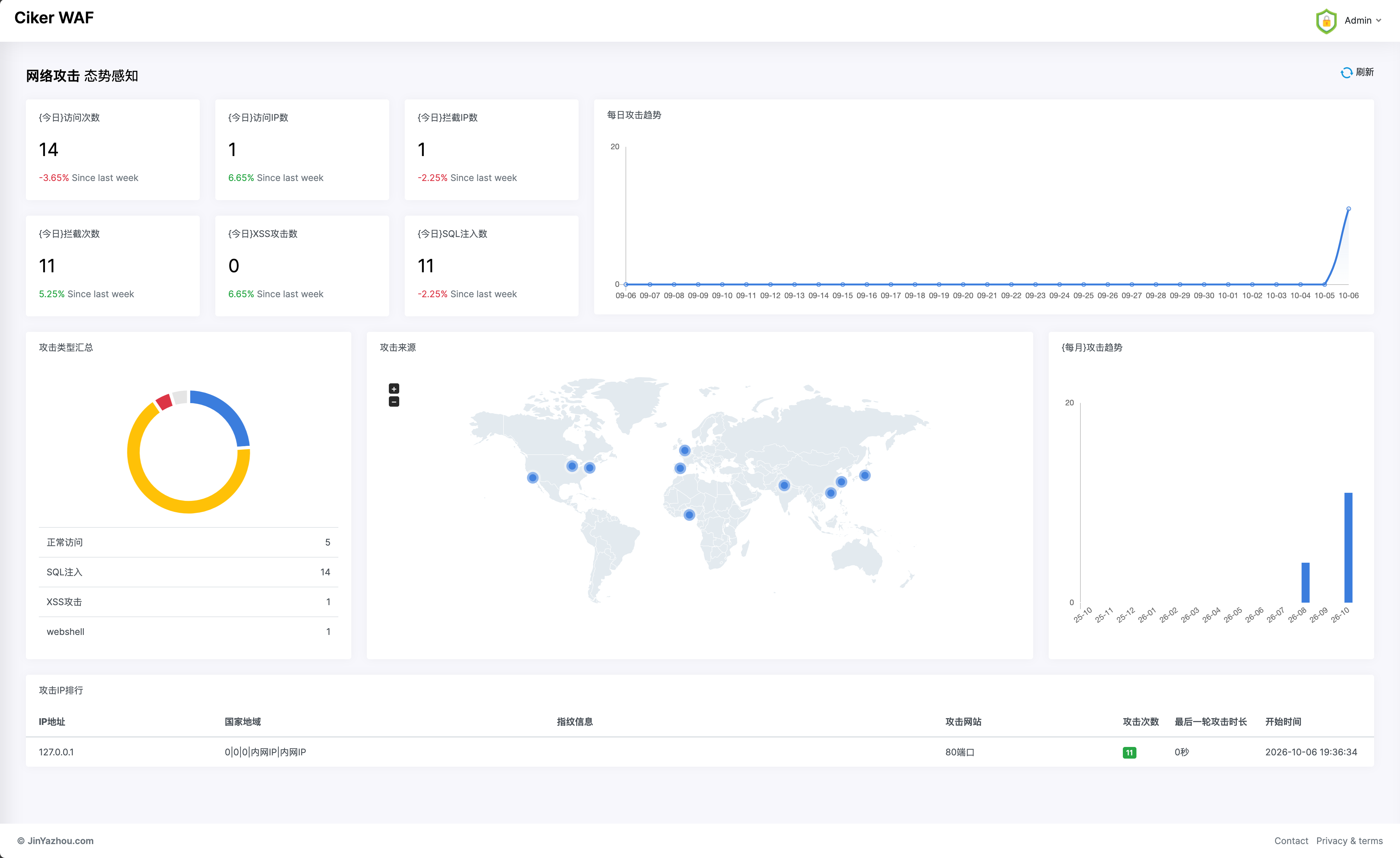The width and height of the screenshot is (1400, 858).
Task: Click the {今日}访问次数 card value 14
Action: (48, 150)
